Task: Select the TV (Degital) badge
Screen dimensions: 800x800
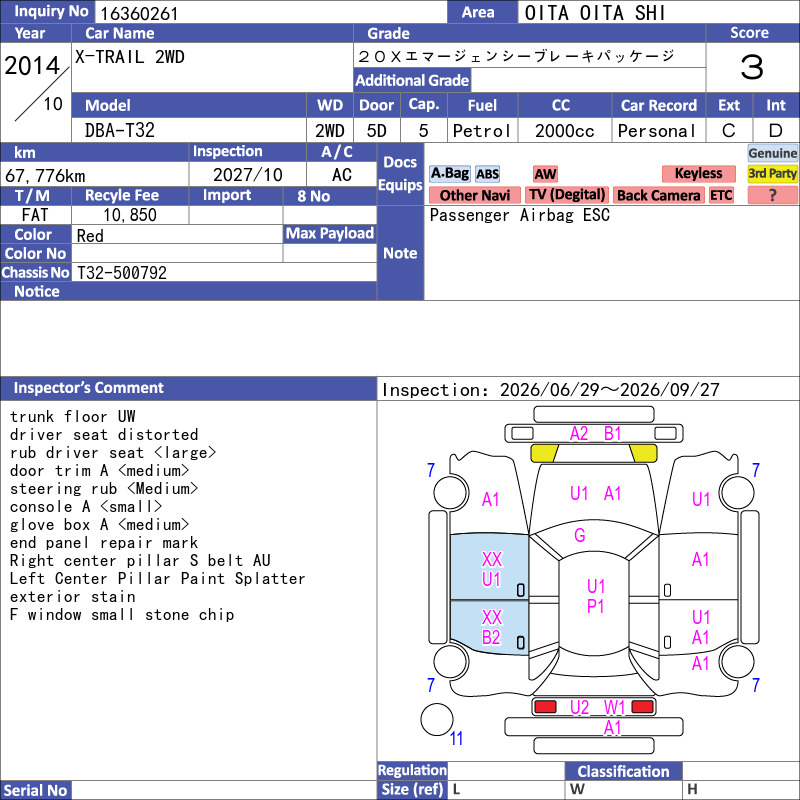Action: coord(567,195)
